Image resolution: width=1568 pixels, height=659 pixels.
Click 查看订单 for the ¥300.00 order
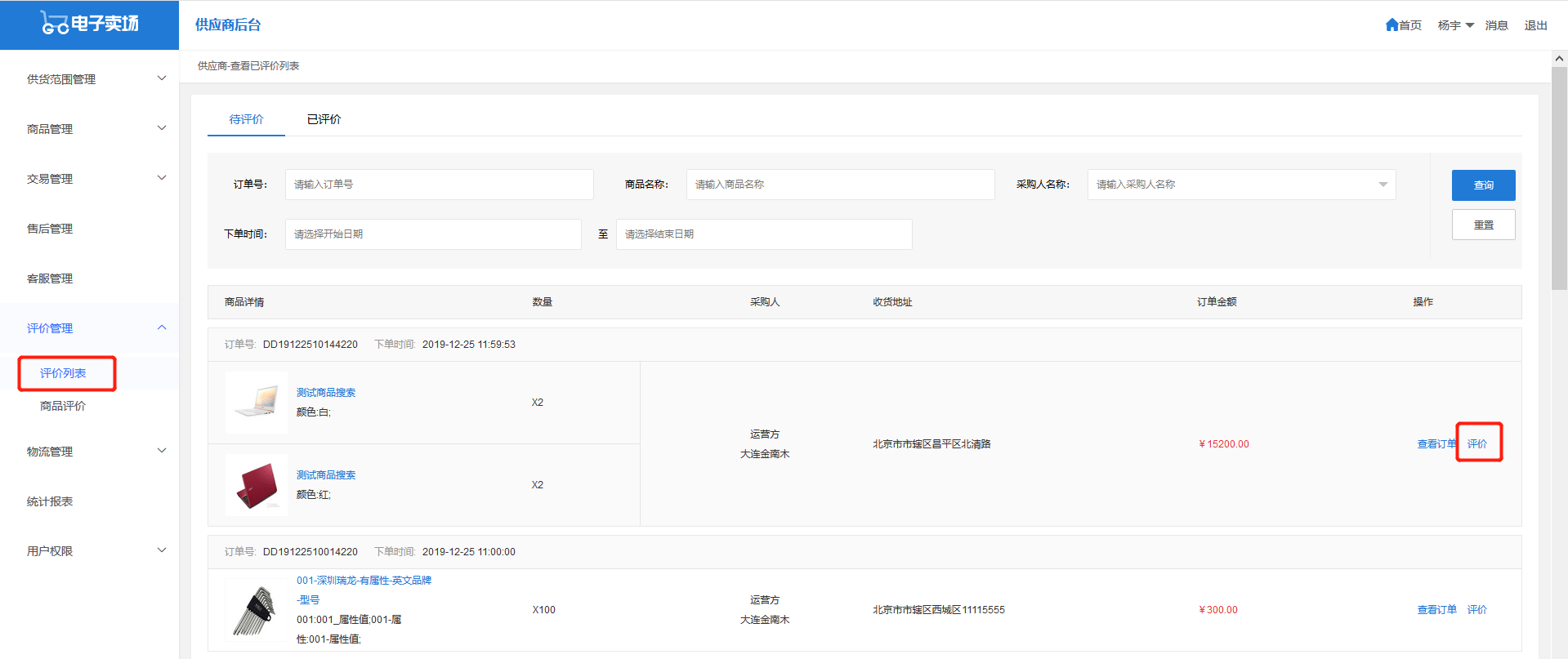(x=1437, y=610)
